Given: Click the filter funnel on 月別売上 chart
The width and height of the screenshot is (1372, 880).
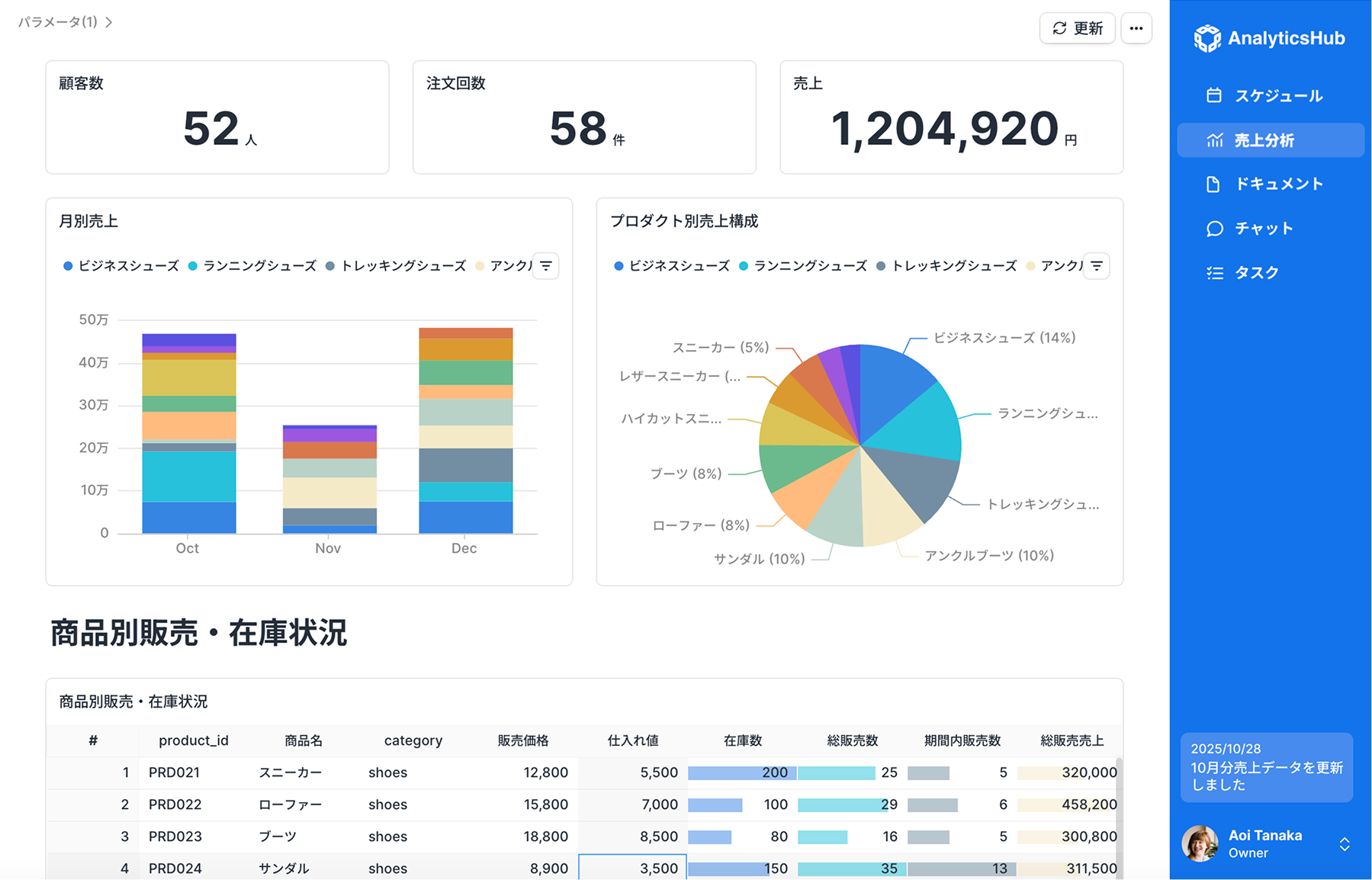Looking at the screenshot, I should pyautogui.click(x=545, y=265).
